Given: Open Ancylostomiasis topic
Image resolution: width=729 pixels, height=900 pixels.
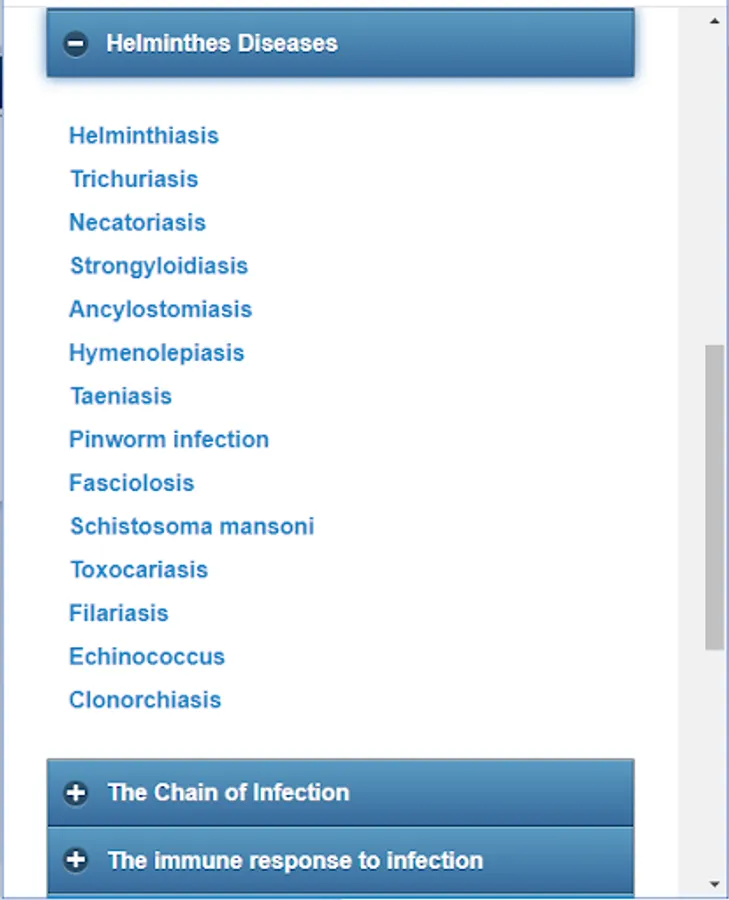Looking at the screenshot, I should [160, 310].
